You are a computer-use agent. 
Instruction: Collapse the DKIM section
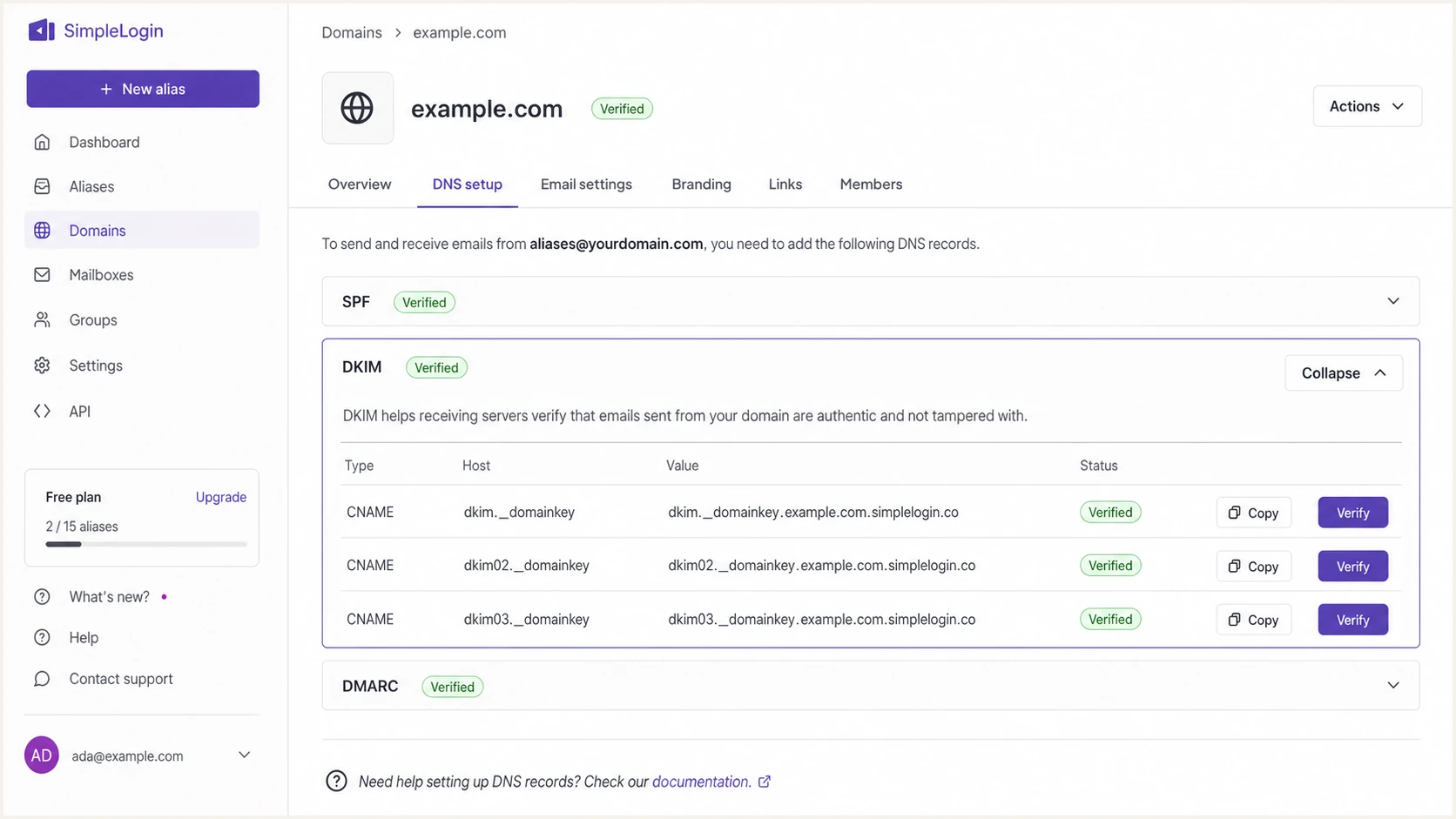1344,373
